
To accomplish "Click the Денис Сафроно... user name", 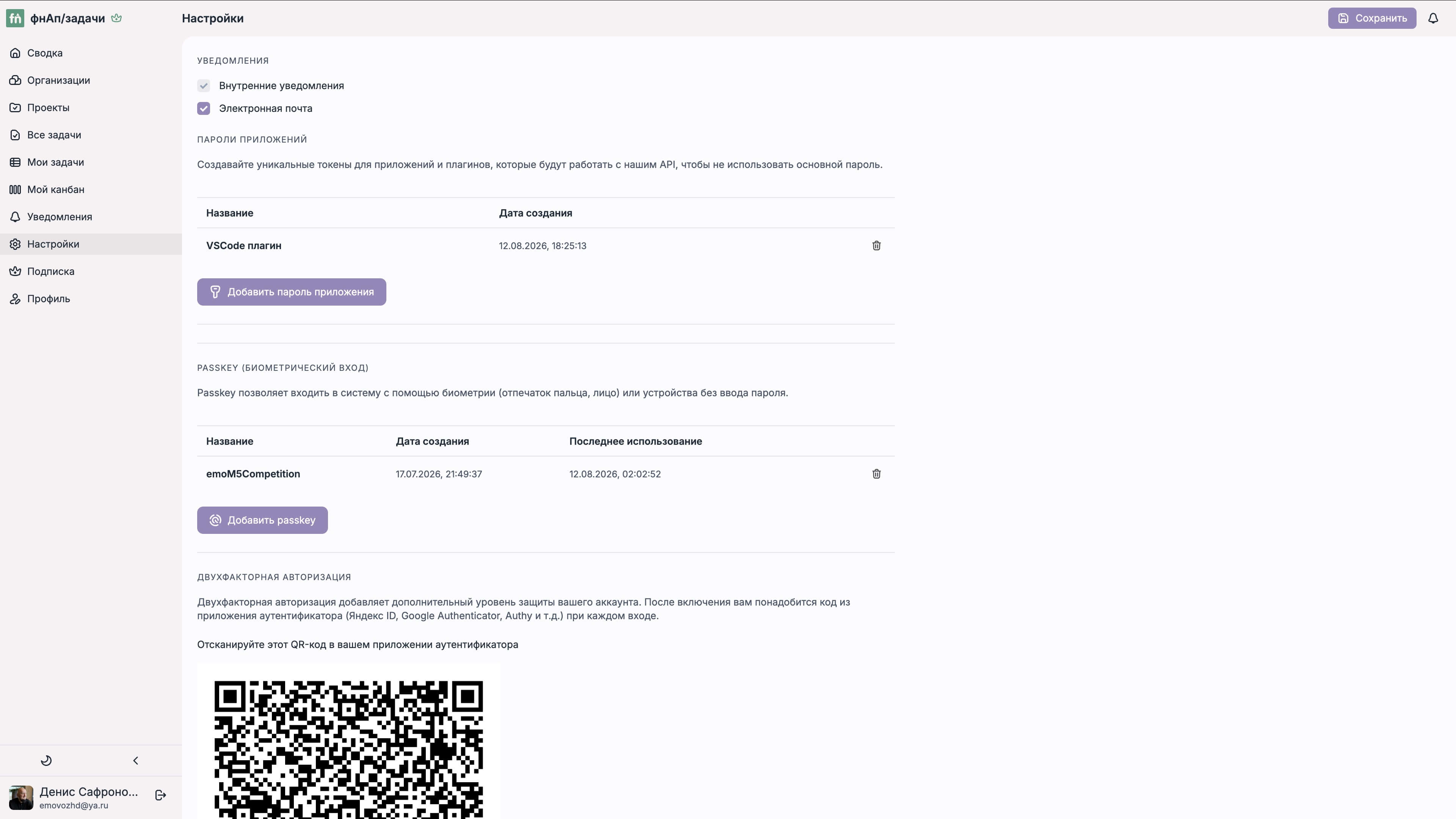I will tap(89, 792).
